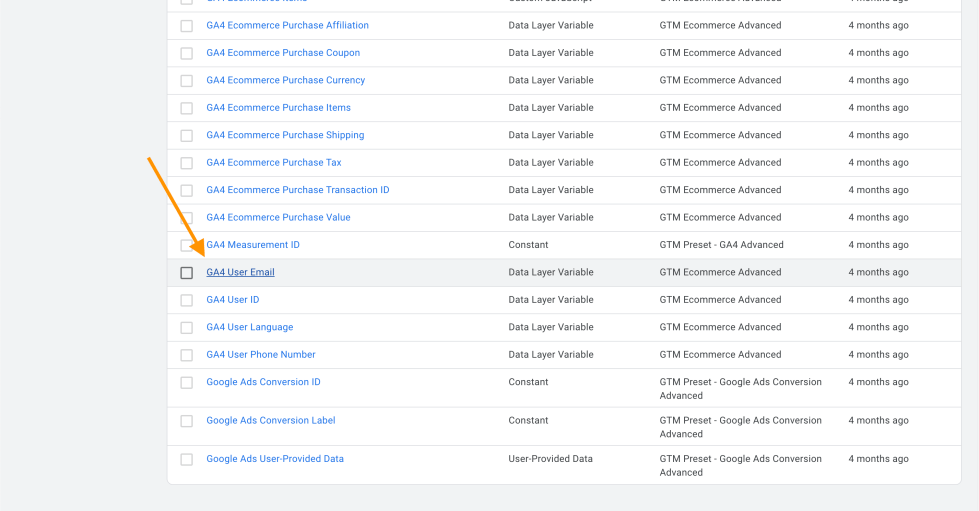Open the Google Ads Conversion ID variable
979x511 pixels.
263,382
